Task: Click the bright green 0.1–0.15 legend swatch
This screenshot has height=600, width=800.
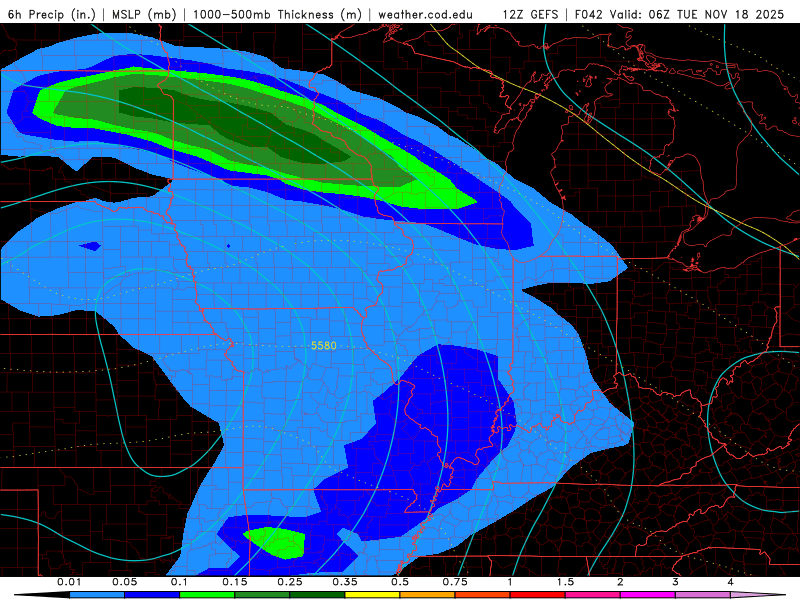Action: pos(207,595)
